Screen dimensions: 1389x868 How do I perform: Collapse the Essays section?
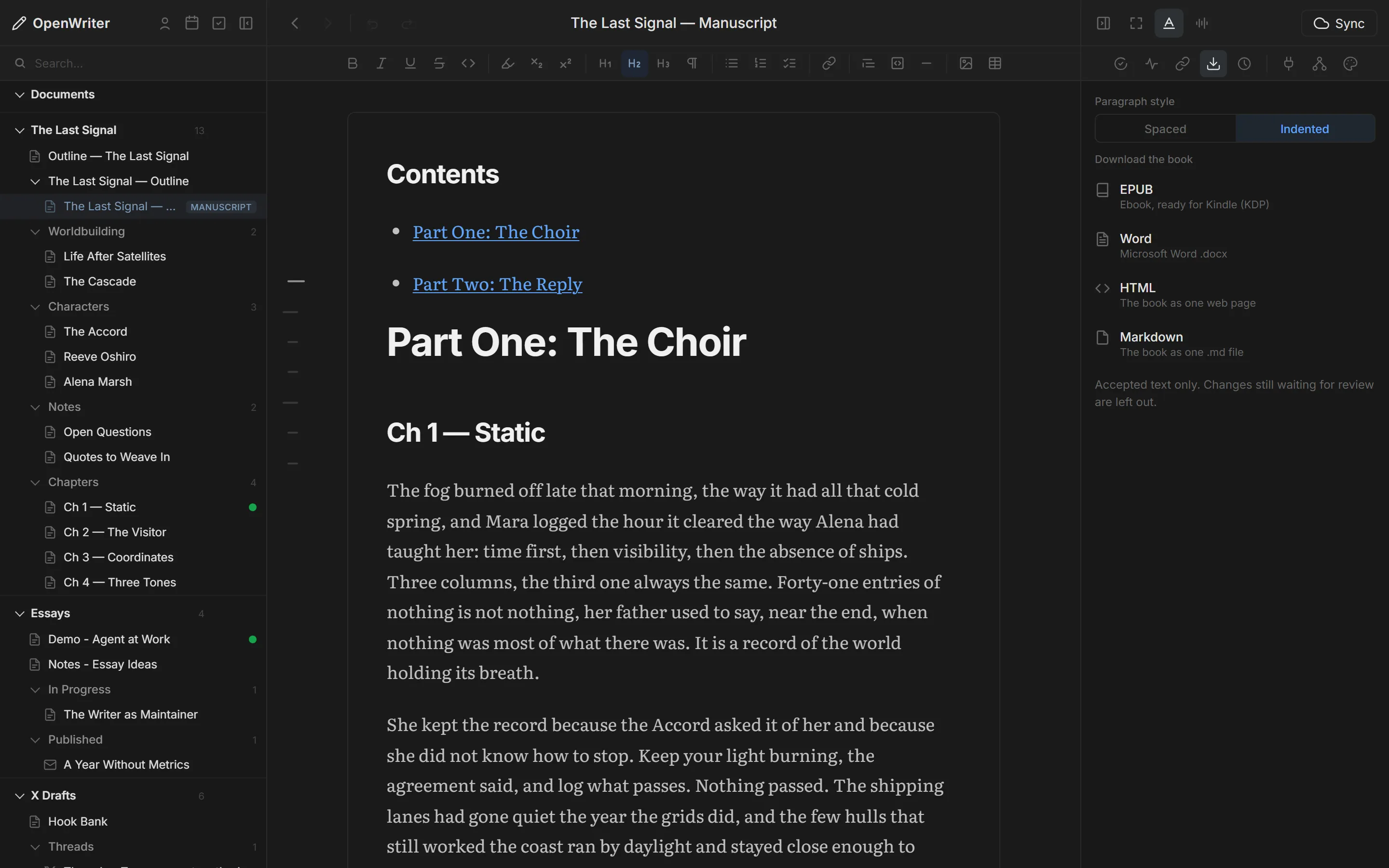coord(19,614)
